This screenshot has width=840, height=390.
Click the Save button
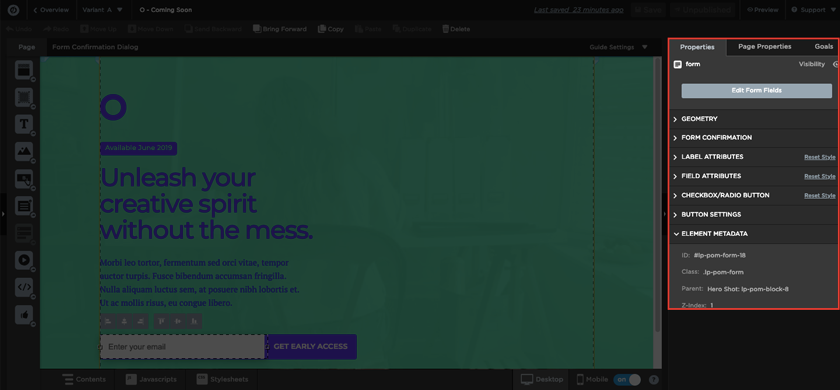tap(648, 10)
